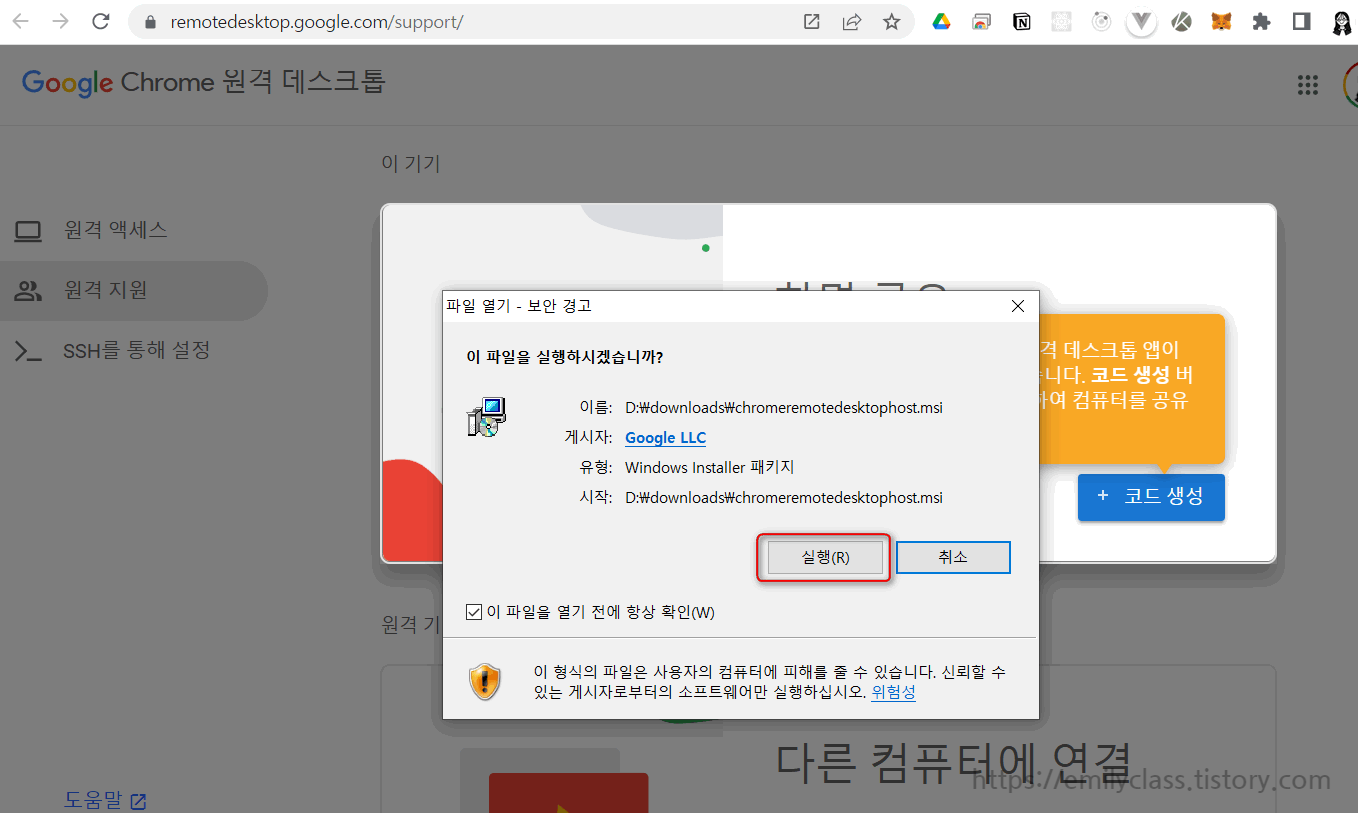This screenshot has height=813, width=1358.
Task: Reload the page with the refresh icon
Action: click(100, 22)
